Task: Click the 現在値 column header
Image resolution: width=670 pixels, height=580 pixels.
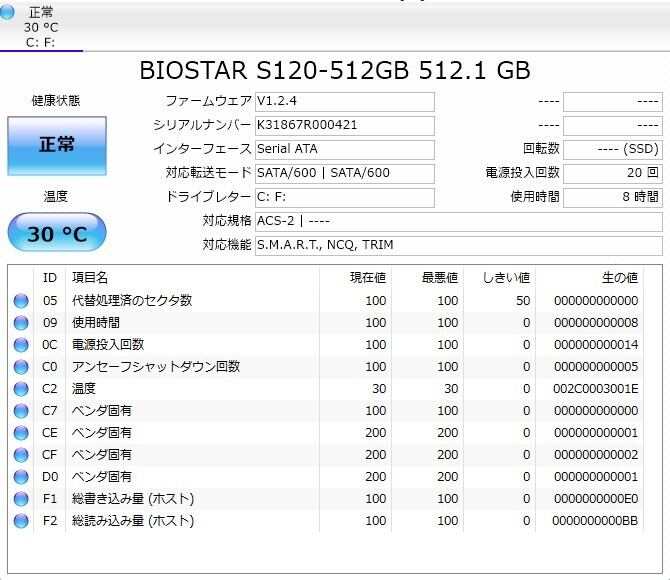Action: 355,278
